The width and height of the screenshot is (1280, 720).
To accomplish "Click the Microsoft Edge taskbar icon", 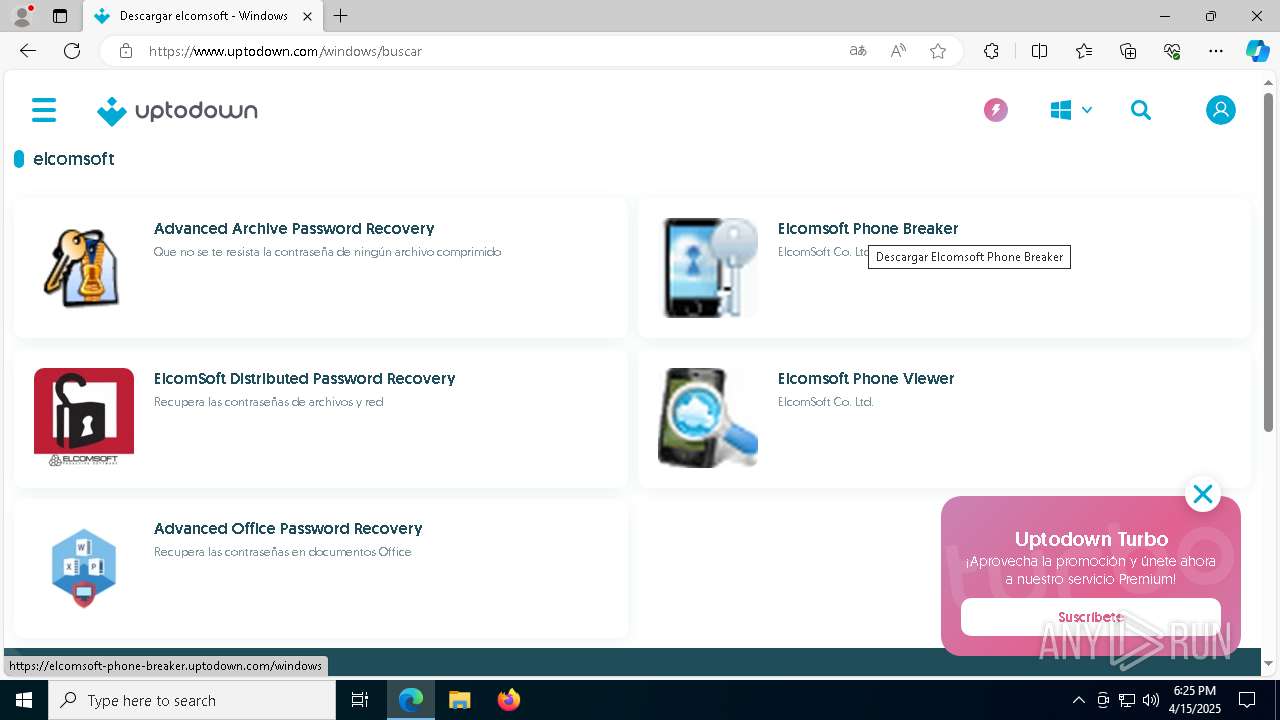I will [411, 700].
